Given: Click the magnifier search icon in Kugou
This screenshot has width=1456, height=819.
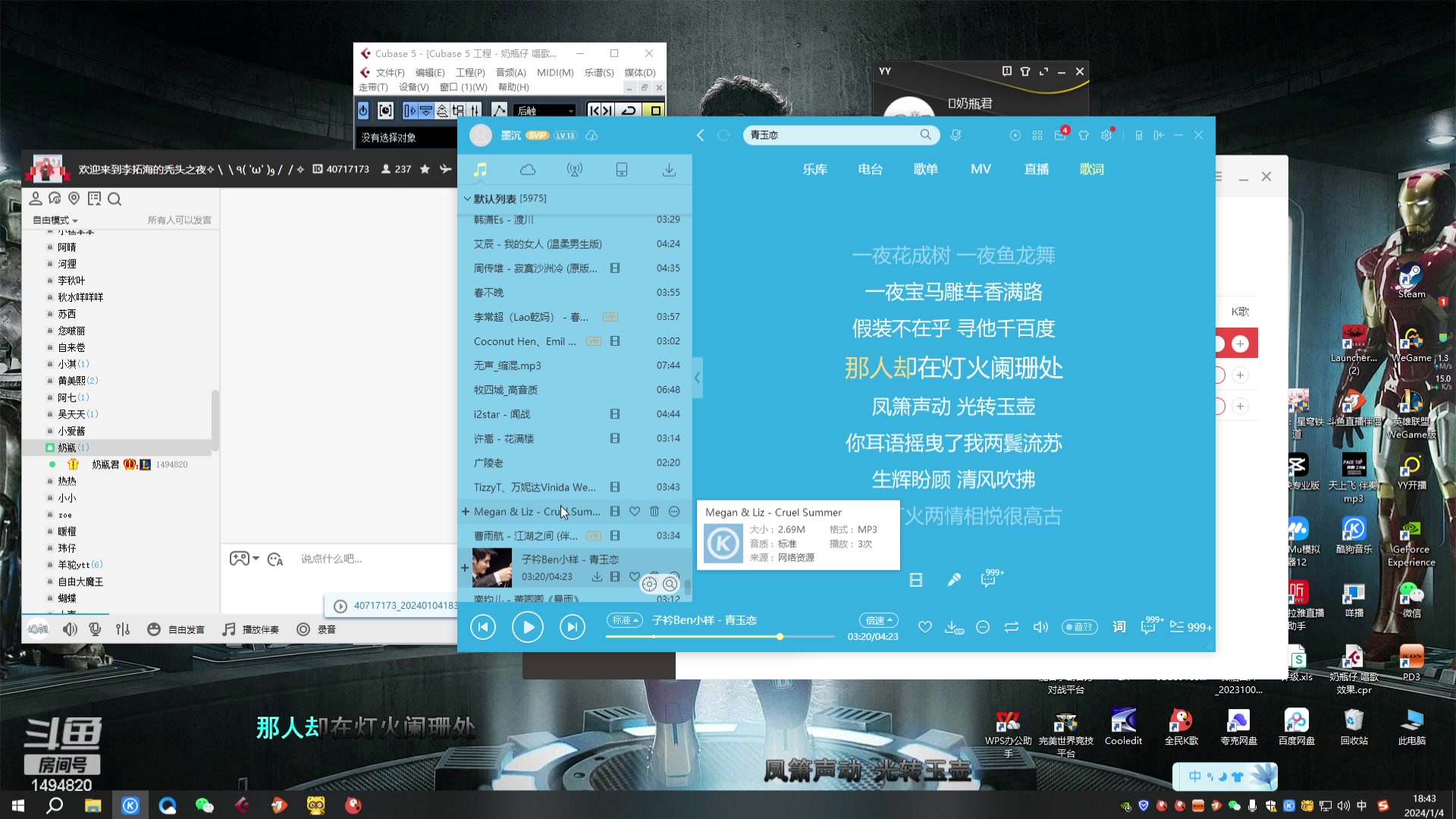Looking at the screenshot, I should pos(926,135).
